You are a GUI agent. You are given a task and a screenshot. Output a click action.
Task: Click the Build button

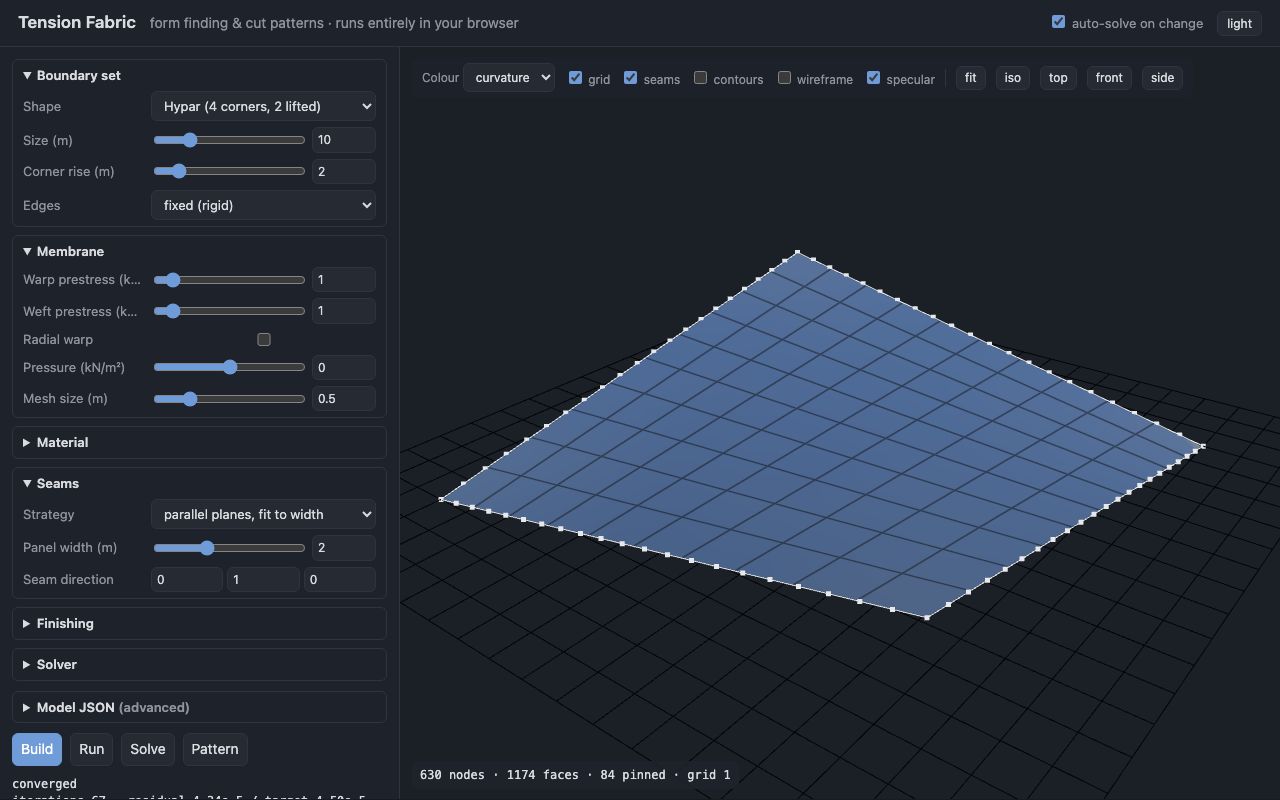37,749
